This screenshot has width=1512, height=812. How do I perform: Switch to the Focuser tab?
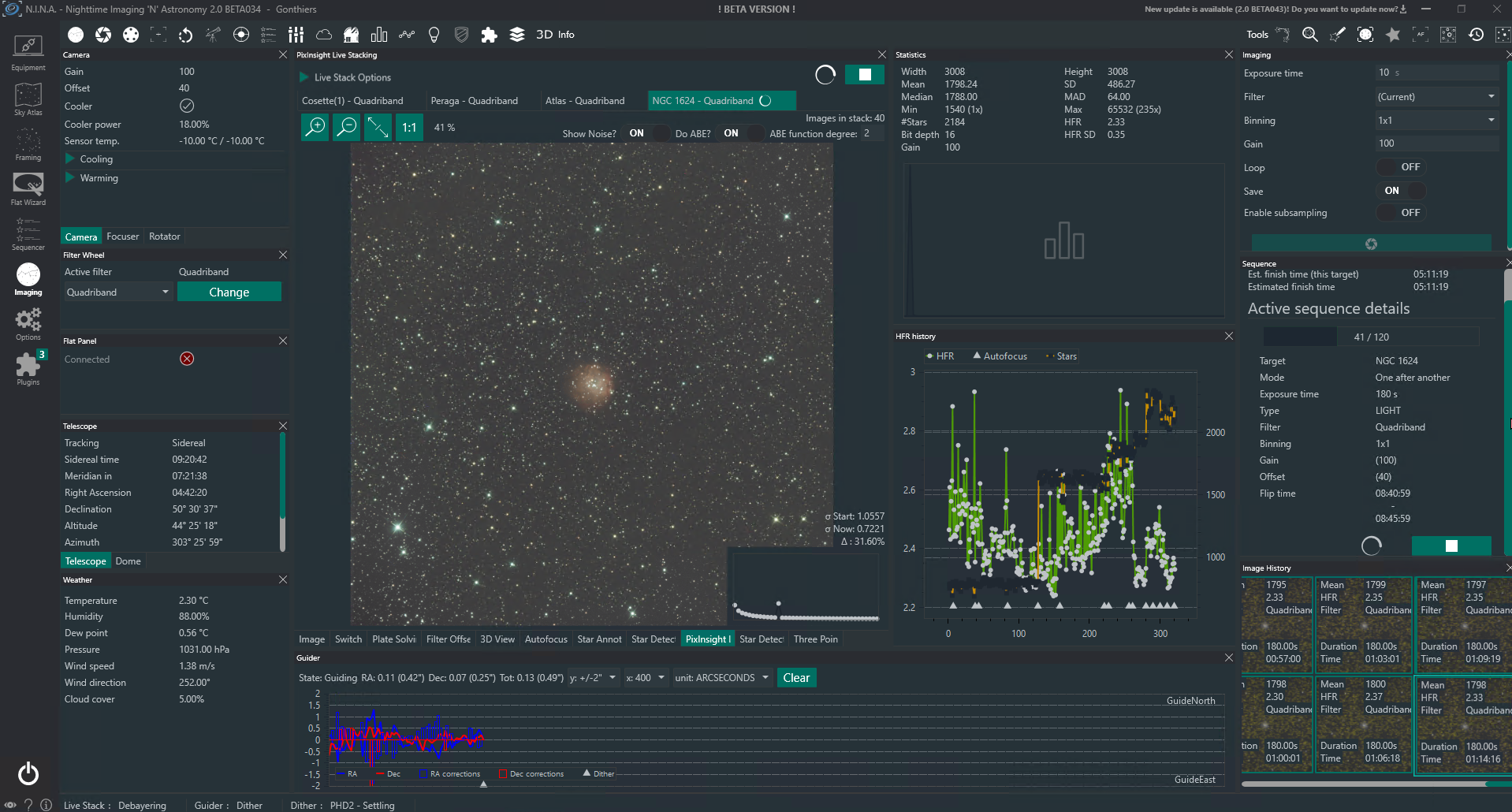pos(122,237)
